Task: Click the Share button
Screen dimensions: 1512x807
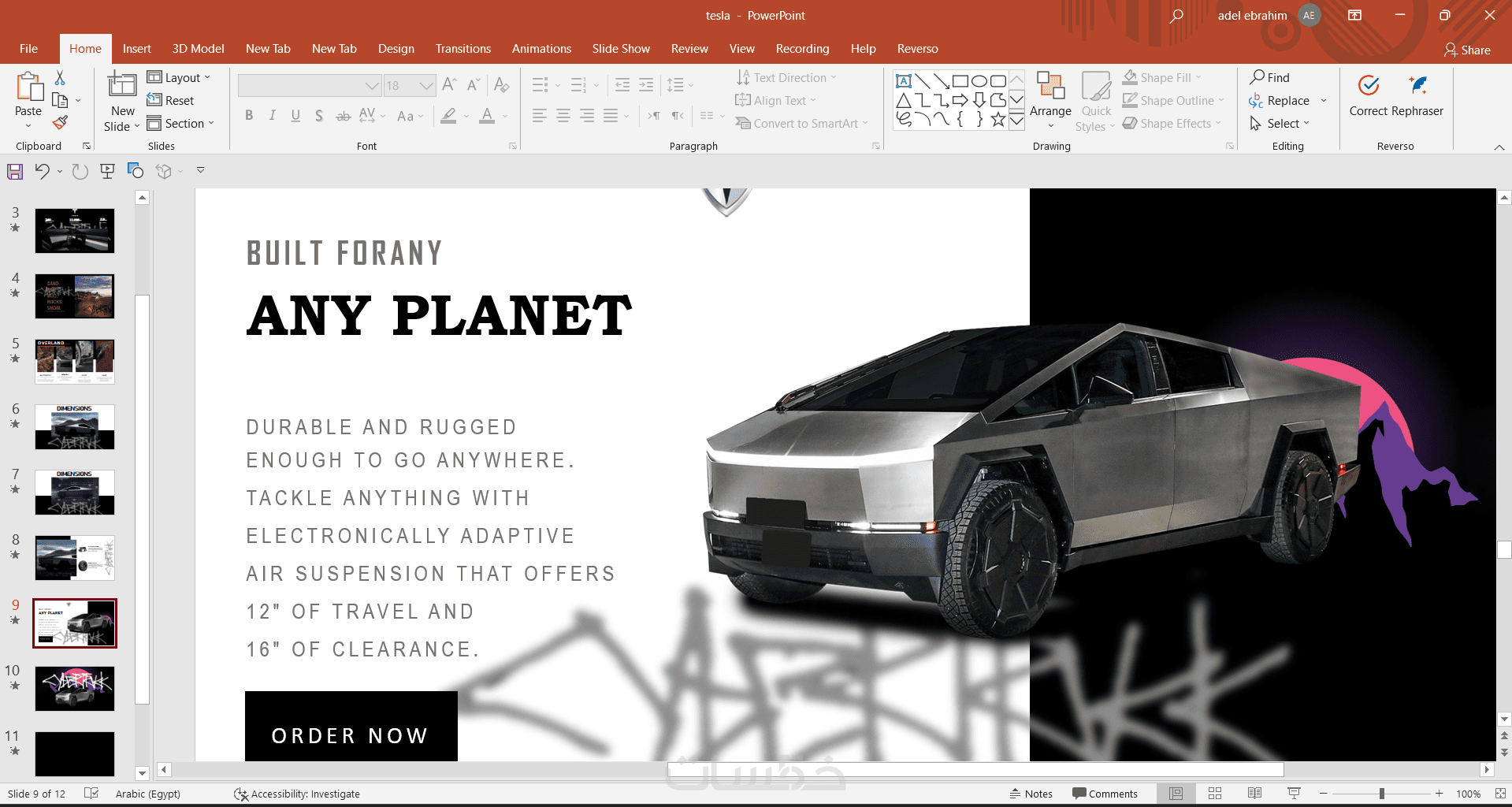Action: click(x=1467, y=50)
